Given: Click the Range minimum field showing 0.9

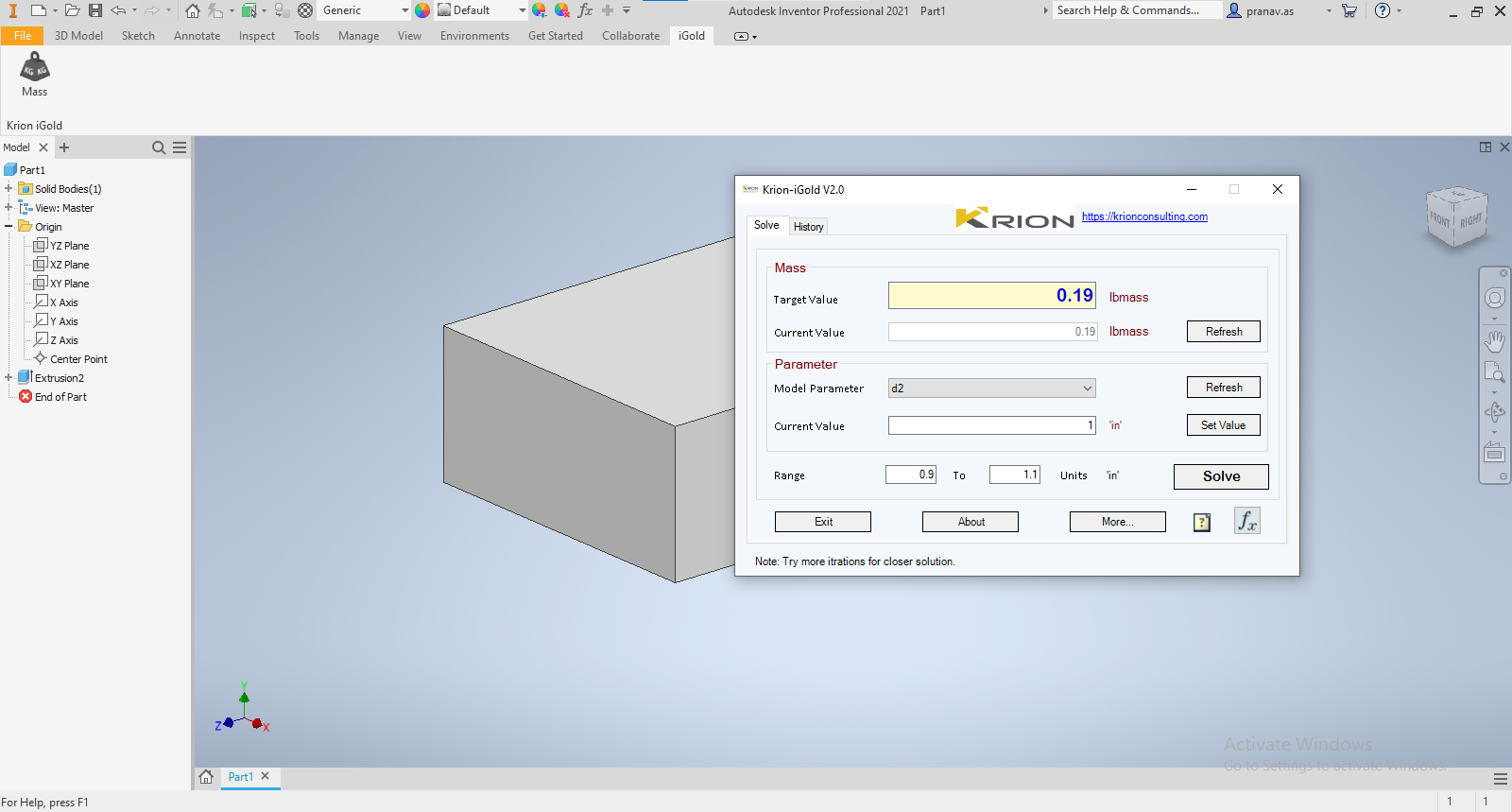Looking at the screenshot, I should coord(911,475).
